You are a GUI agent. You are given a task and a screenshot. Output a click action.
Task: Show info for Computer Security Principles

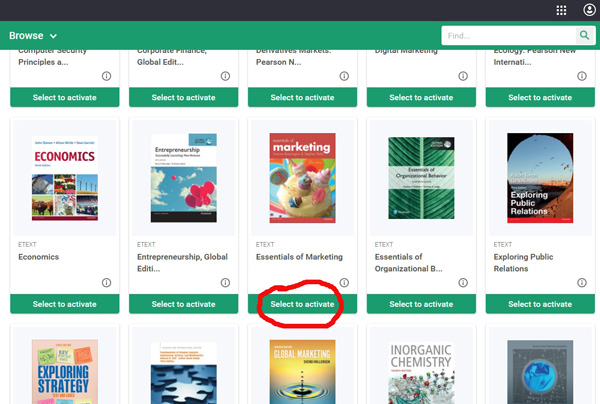106,76
